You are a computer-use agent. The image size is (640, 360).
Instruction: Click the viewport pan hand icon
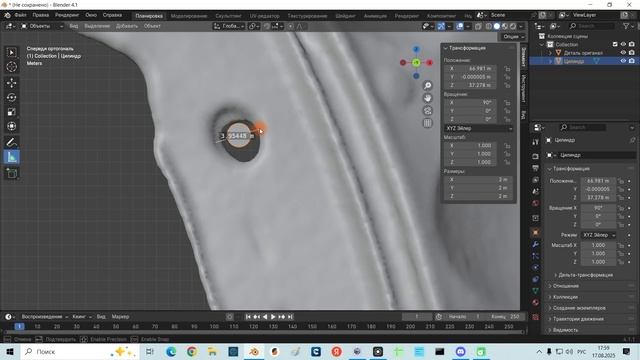[427, 98]
